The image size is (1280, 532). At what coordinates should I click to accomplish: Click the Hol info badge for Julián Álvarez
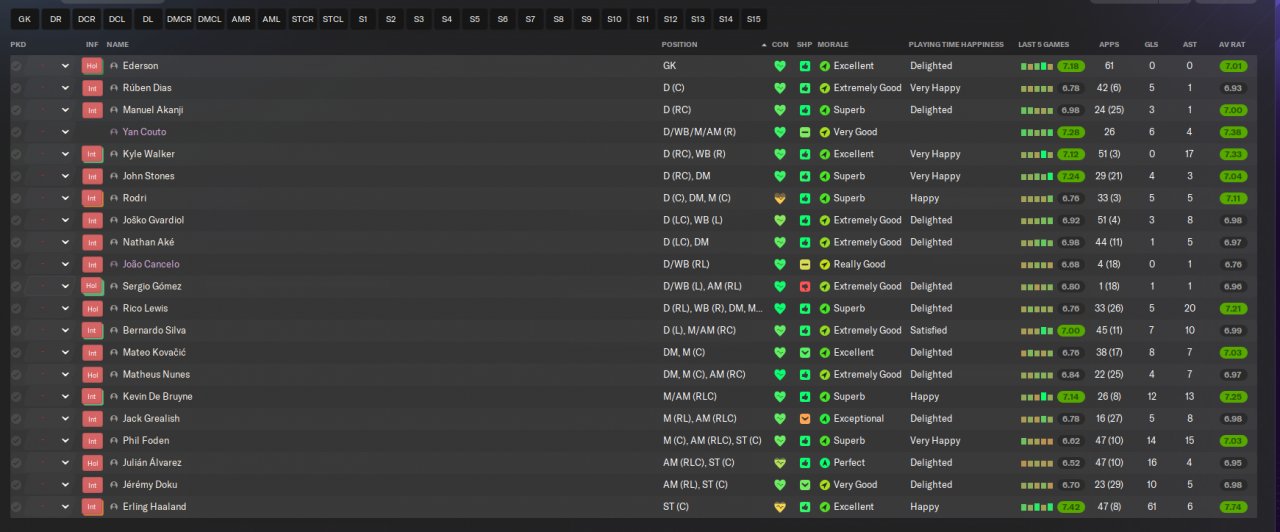[x=93, y=462]
